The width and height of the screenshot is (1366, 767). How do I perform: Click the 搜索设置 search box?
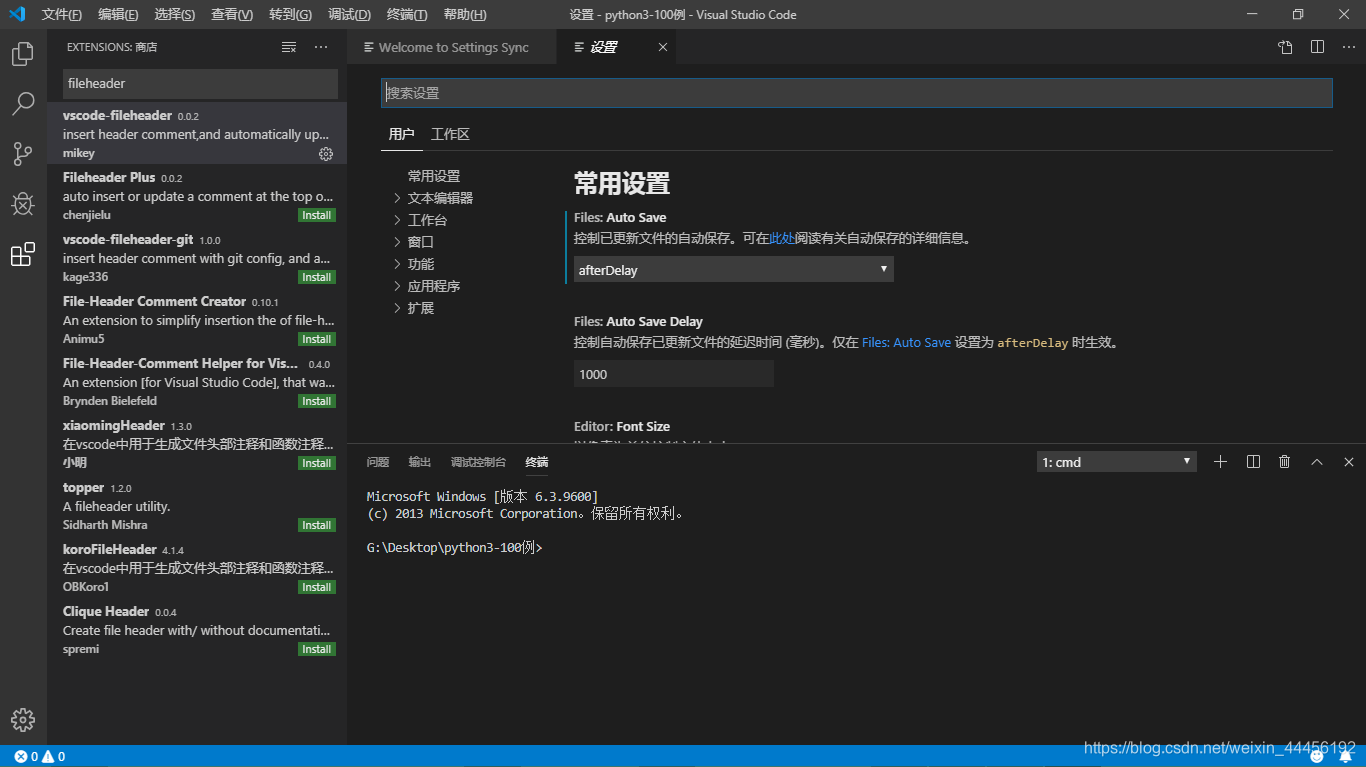click(x=857, y=93)
